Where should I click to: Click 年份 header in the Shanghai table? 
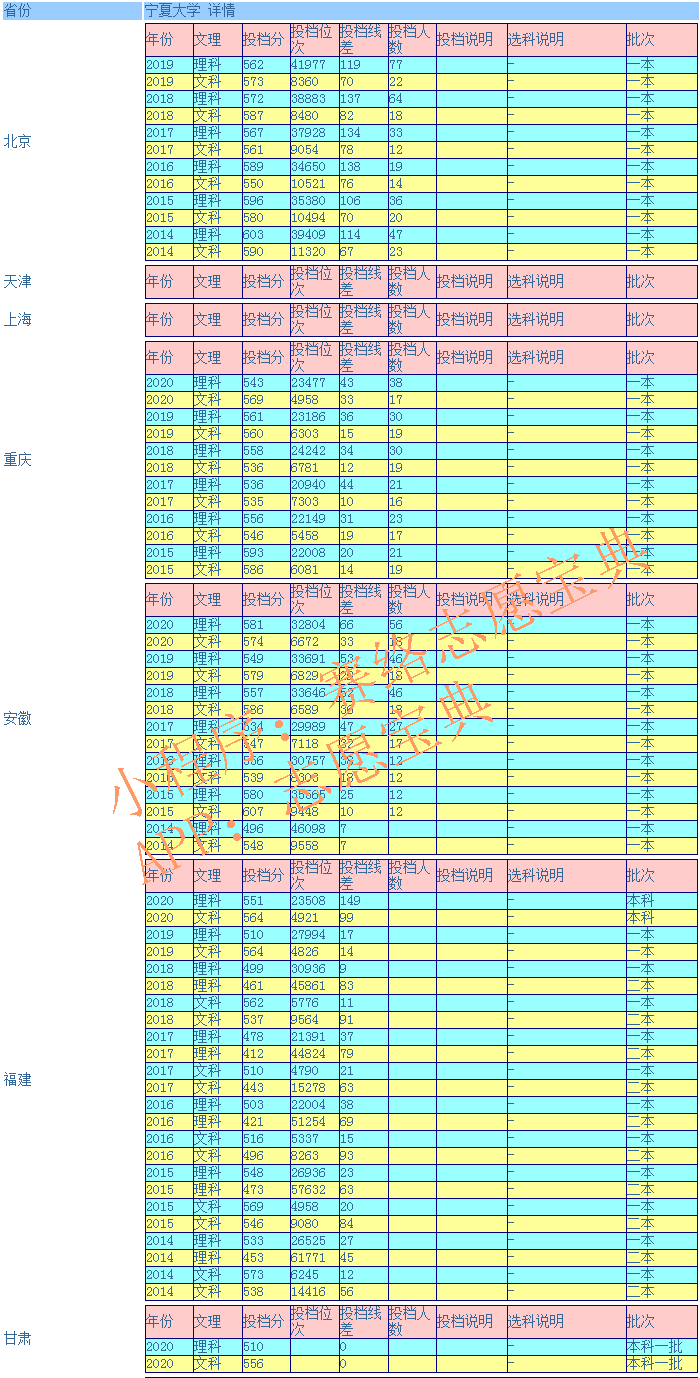pos(169,320)
